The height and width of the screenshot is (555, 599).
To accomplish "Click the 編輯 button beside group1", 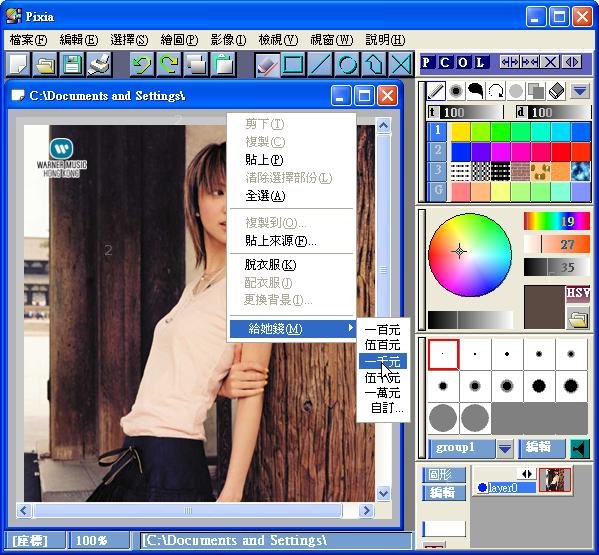I will click(541, 448).
